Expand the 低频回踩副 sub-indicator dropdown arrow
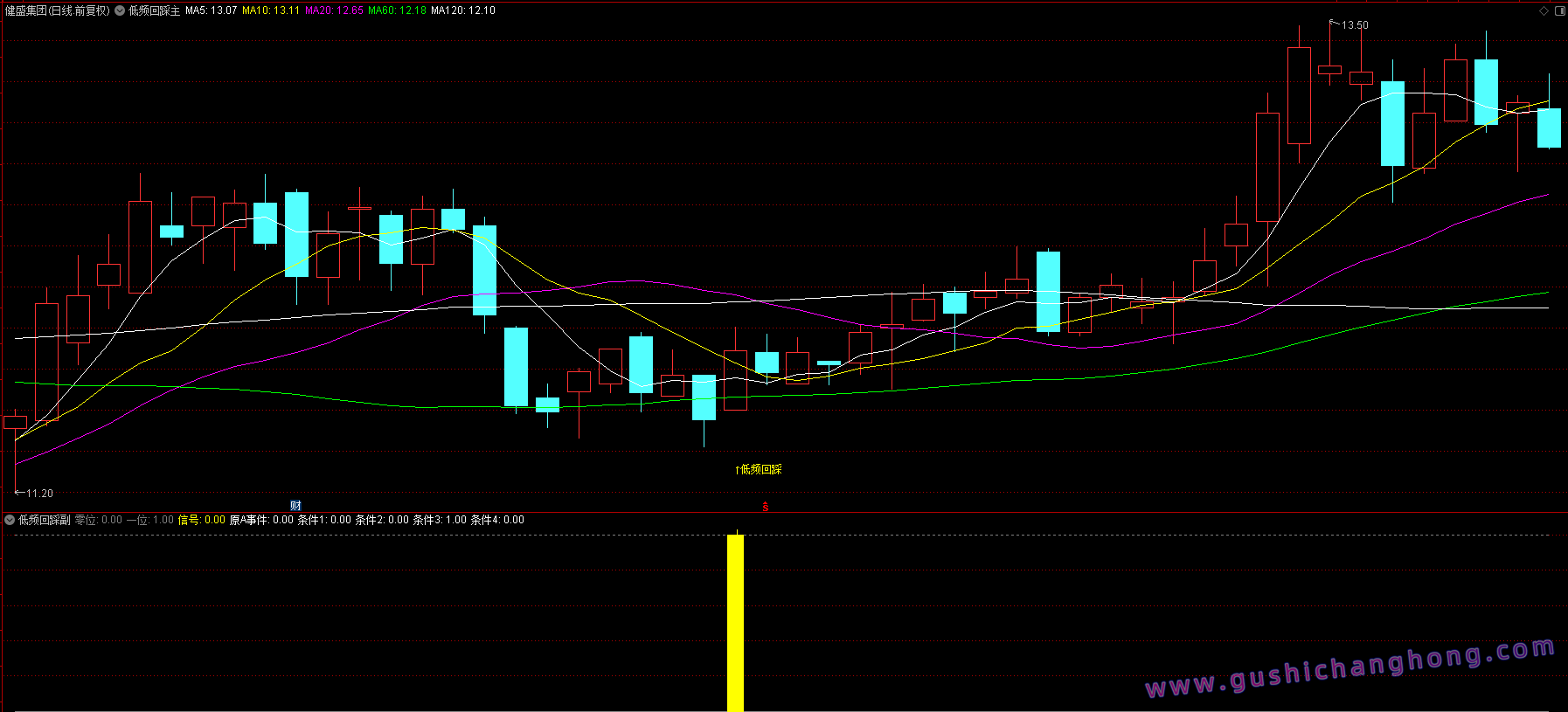This screenshot has height=712, width=1568. [10, 520]
